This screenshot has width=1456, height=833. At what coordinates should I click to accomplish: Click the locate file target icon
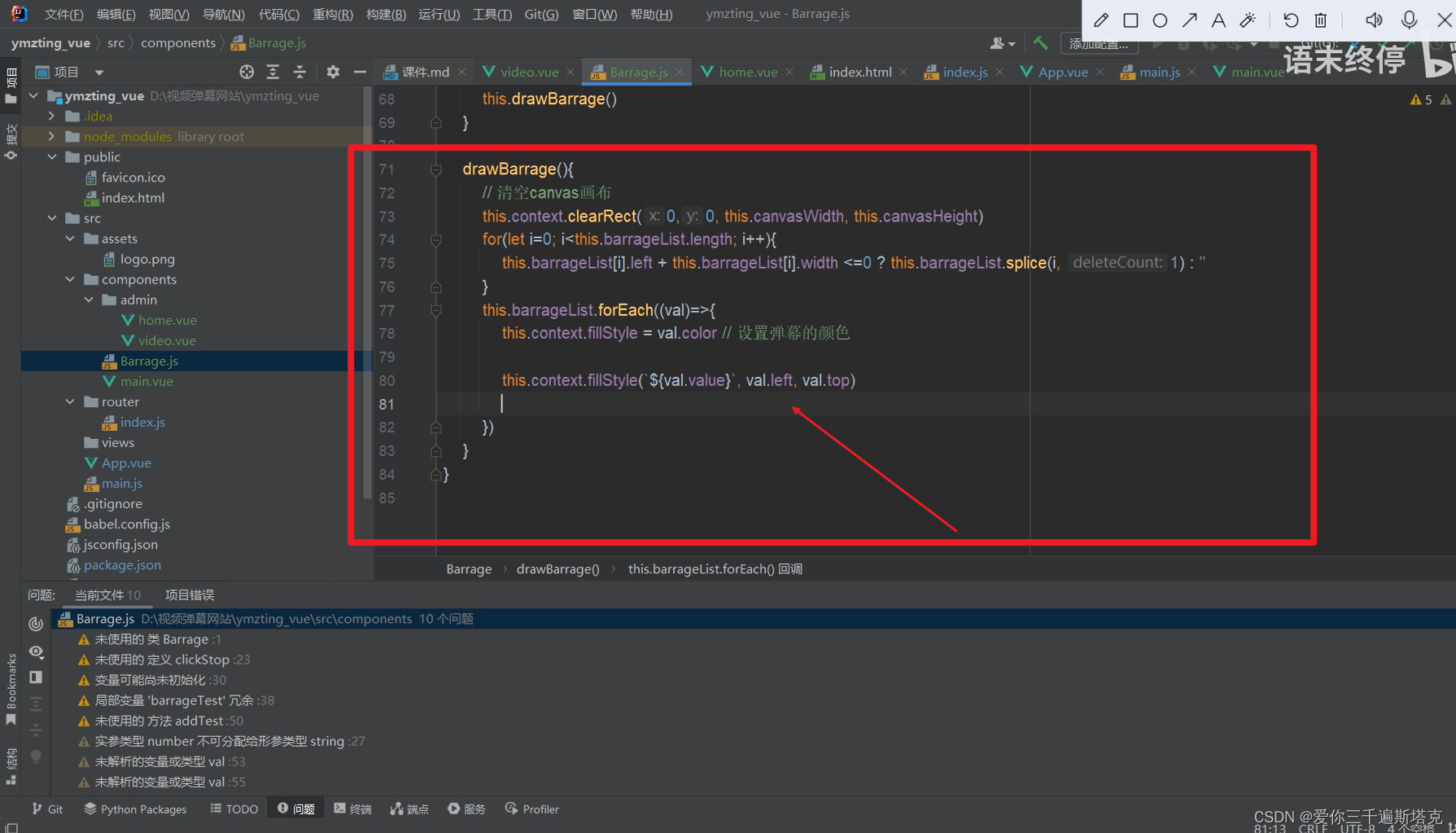tap(247, 72)
